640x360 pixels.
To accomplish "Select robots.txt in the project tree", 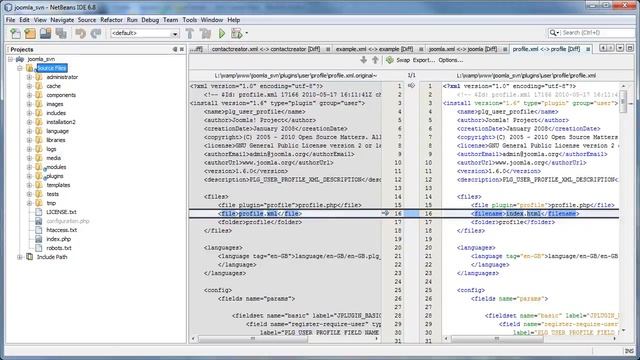I will pos(59,248).
